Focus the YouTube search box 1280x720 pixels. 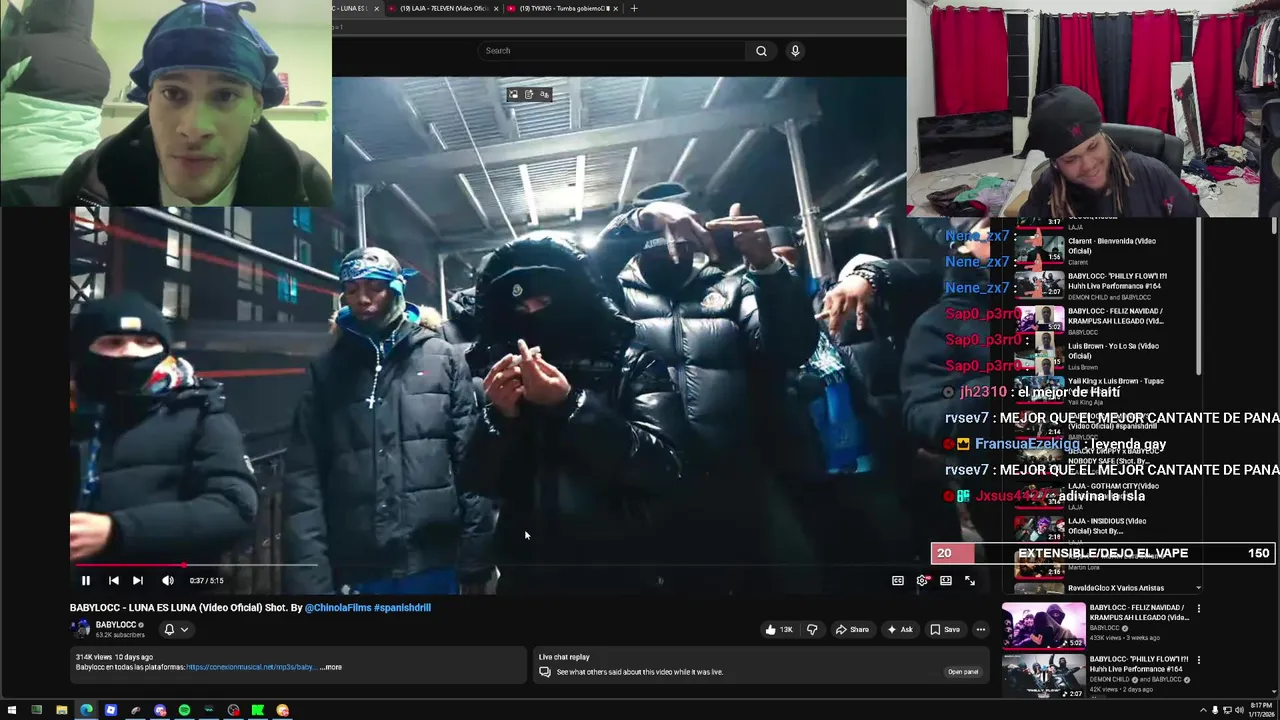click(612, 50)
